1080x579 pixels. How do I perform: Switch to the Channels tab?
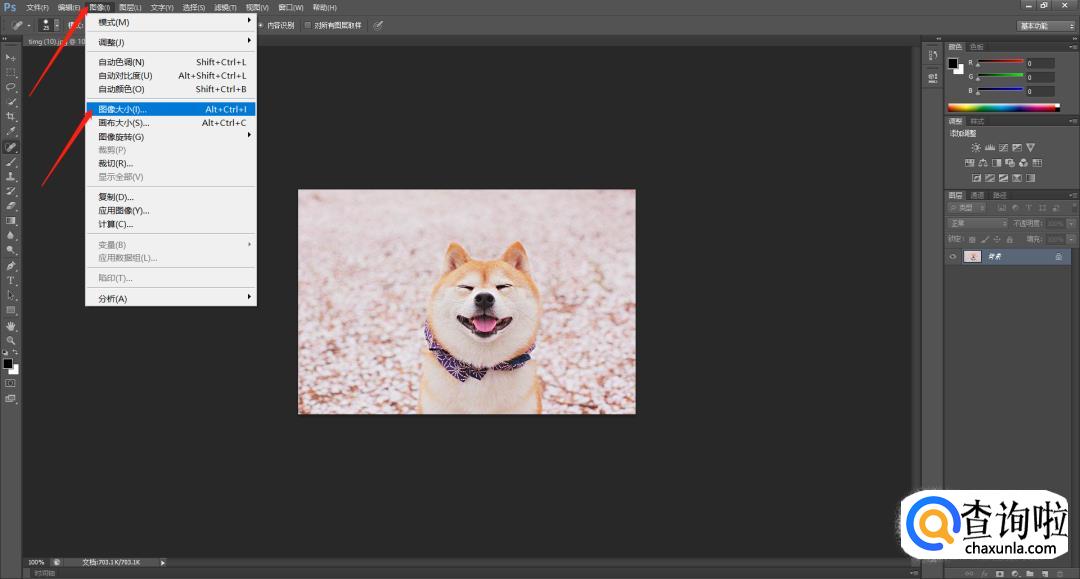point(977,195)
